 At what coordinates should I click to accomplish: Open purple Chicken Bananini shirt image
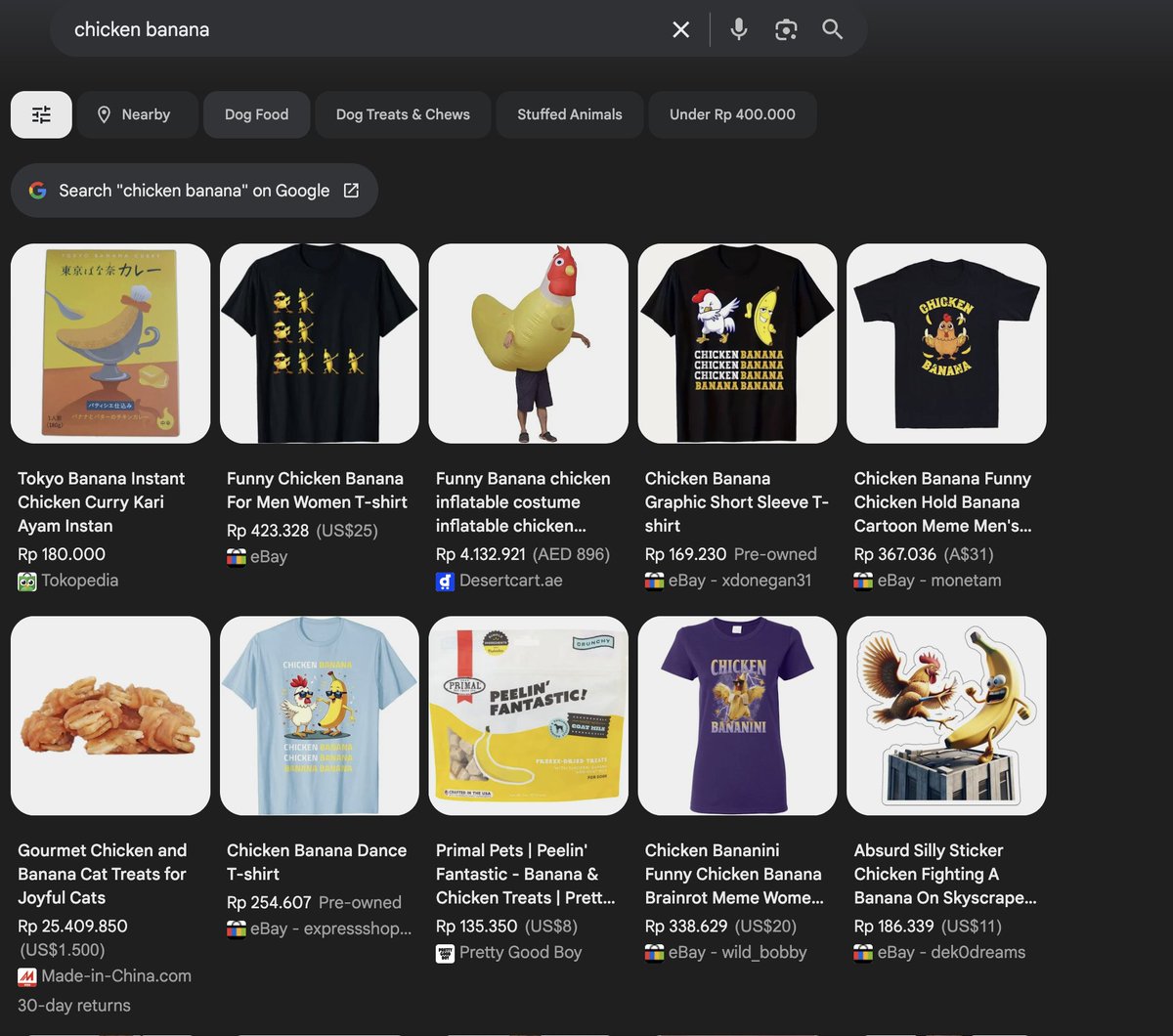[738, 716]
